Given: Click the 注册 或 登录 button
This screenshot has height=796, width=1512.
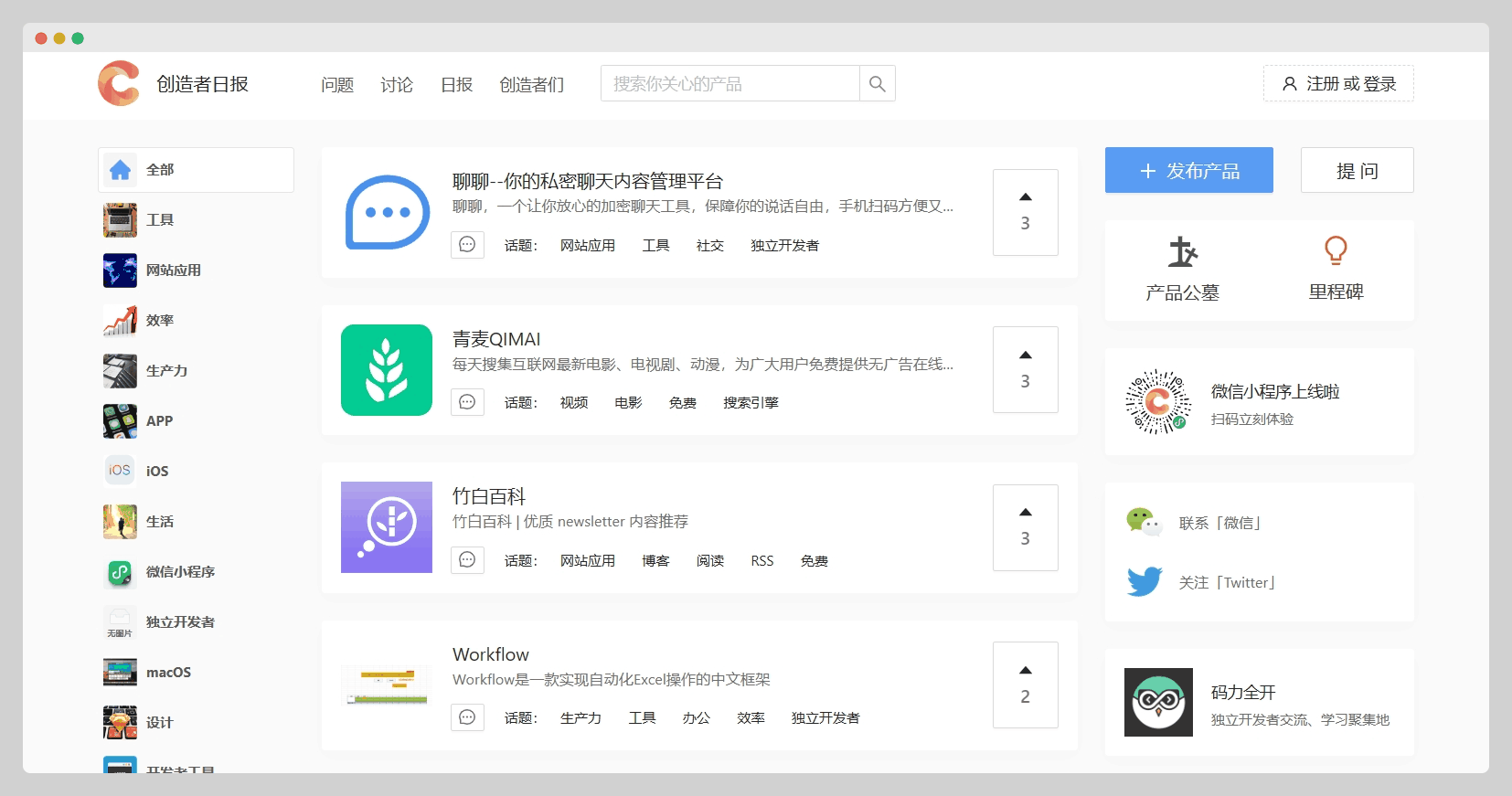Looking at the screenshot, I should 1338,84.
